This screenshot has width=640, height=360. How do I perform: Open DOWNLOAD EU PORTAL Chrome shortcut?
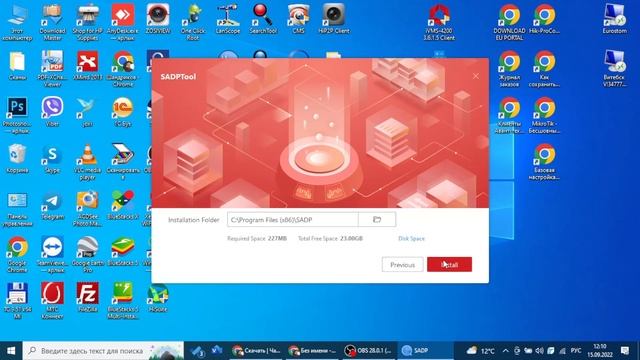point(509,22)
